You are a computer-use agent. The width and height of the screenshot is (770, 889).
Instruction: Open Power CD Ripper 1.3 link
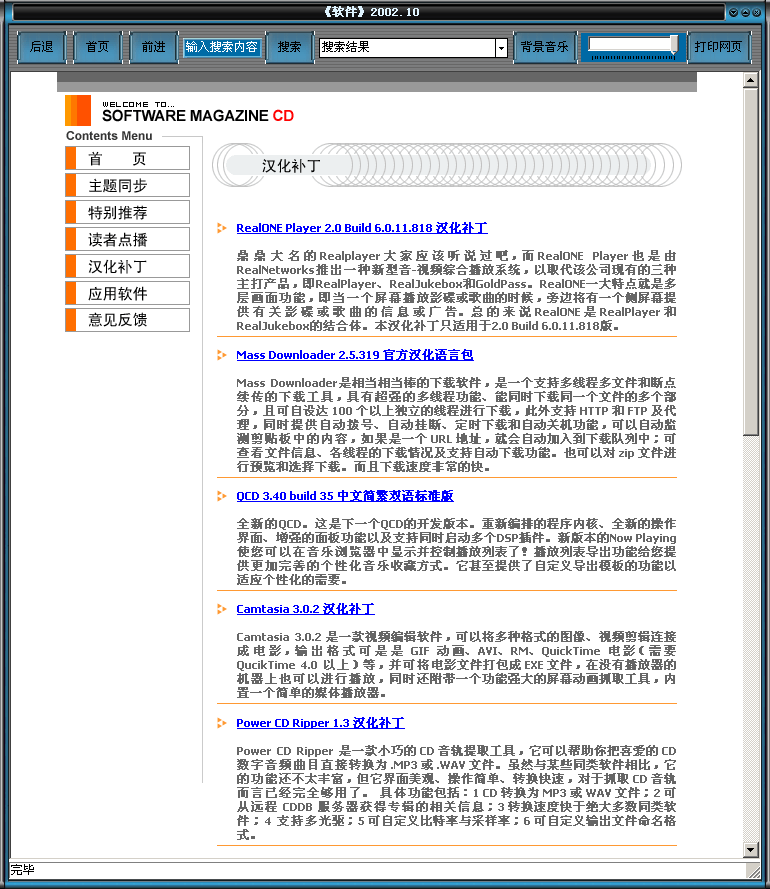(x=320, y=723)
